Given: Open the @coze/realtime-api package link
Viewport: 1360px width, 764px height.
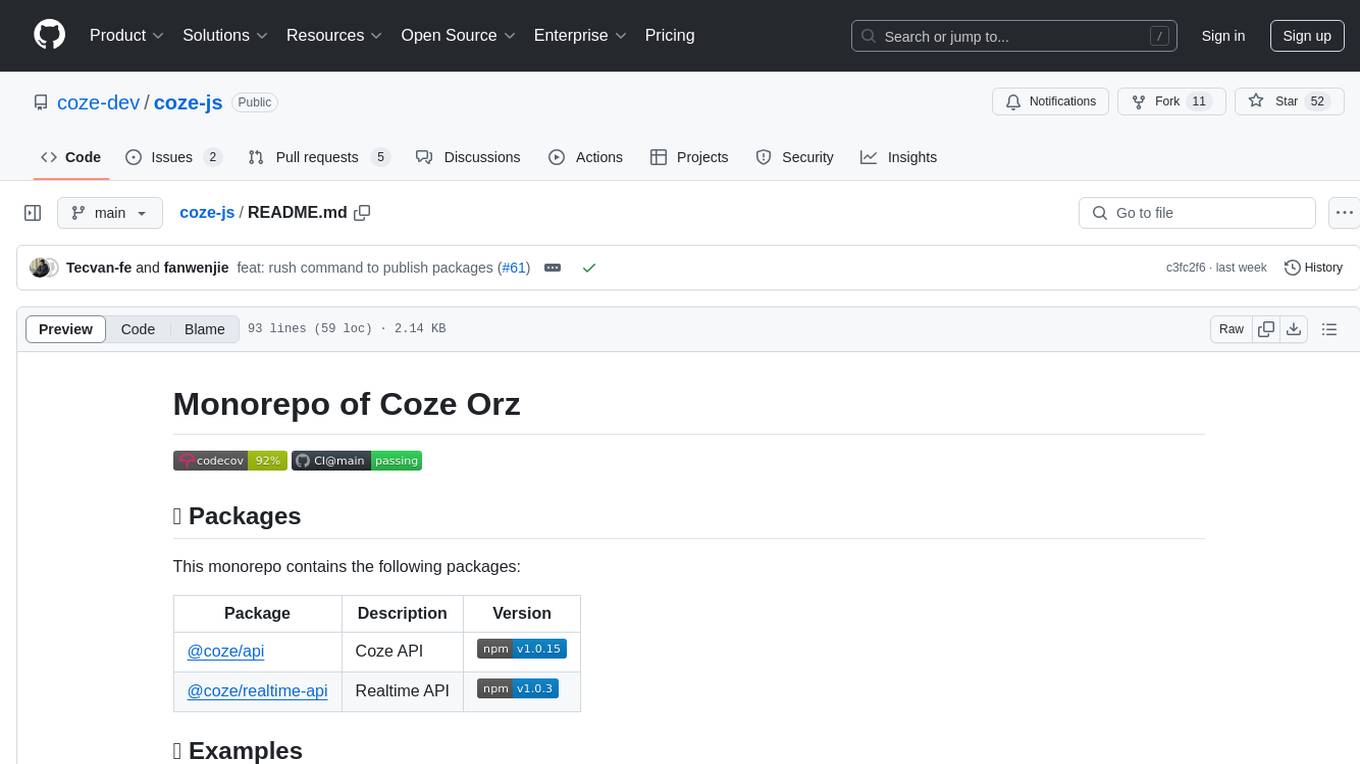Looking at the screenshot, I should pos(257,691).
